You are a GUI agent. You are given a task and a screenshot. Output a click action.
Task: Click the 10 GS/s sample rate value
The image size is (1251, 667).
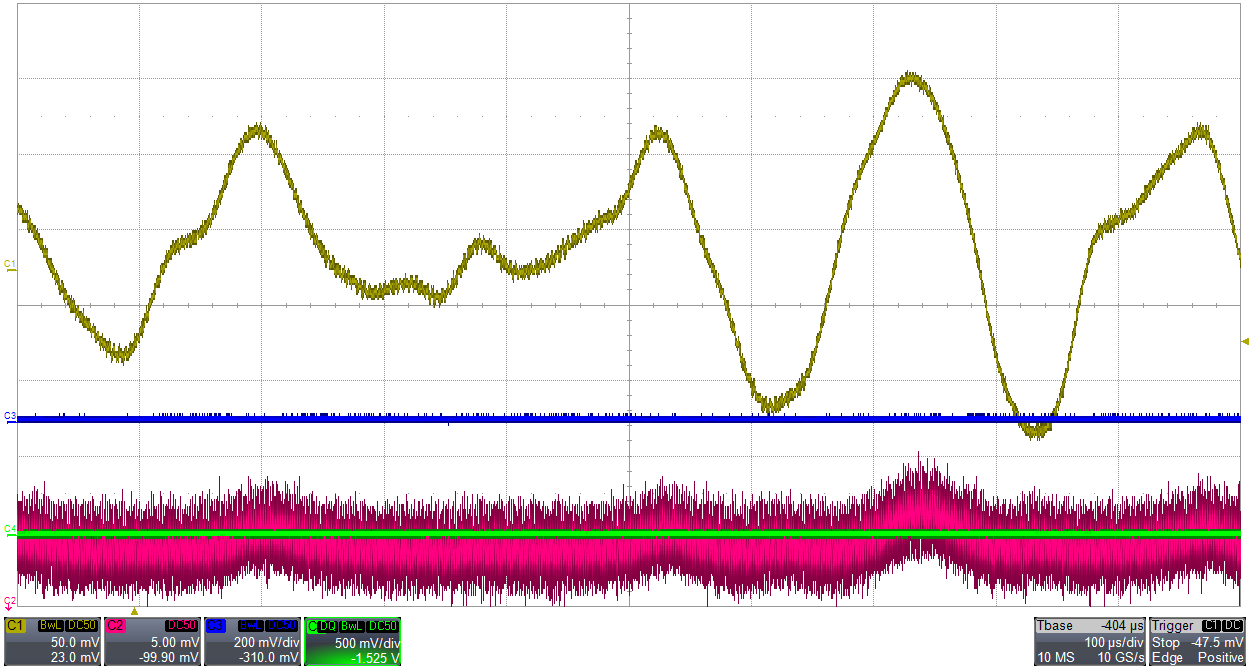click(x=1121, y=657)
